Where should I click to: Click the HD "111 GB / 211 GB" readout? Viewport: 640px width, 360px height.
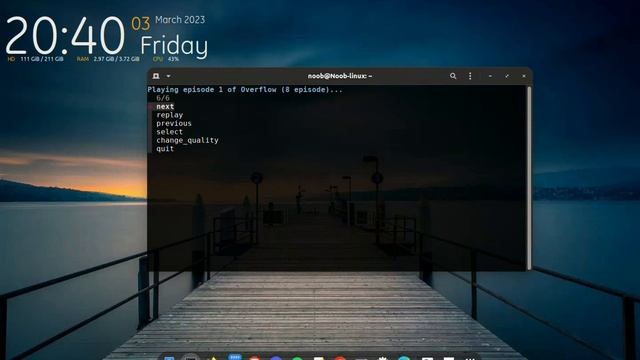click(x=42, y=59)
